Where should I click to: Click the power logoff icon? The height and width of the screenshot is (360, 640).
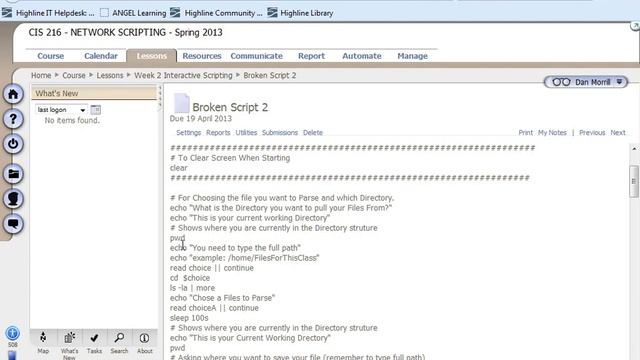(13, 144)
